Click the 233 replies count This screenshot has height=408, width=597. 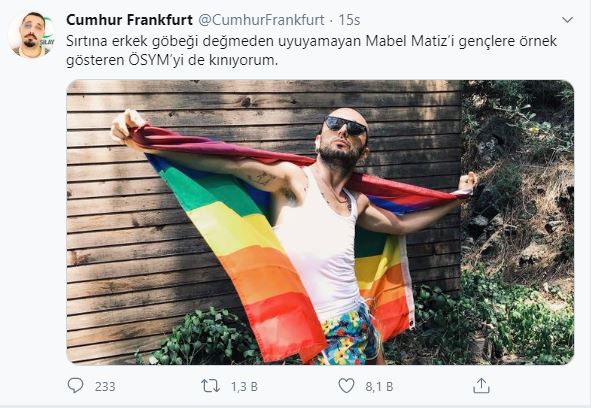click(105, 386)
